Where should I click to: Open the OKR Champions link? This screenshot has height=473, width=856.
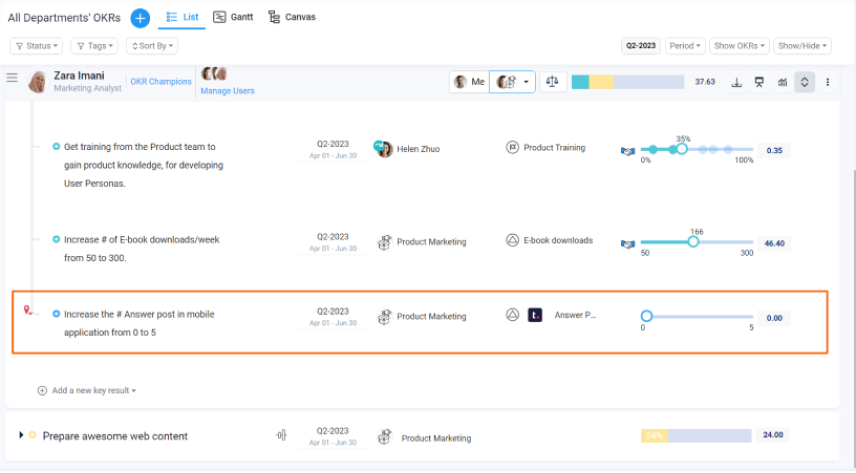point(160,81)
